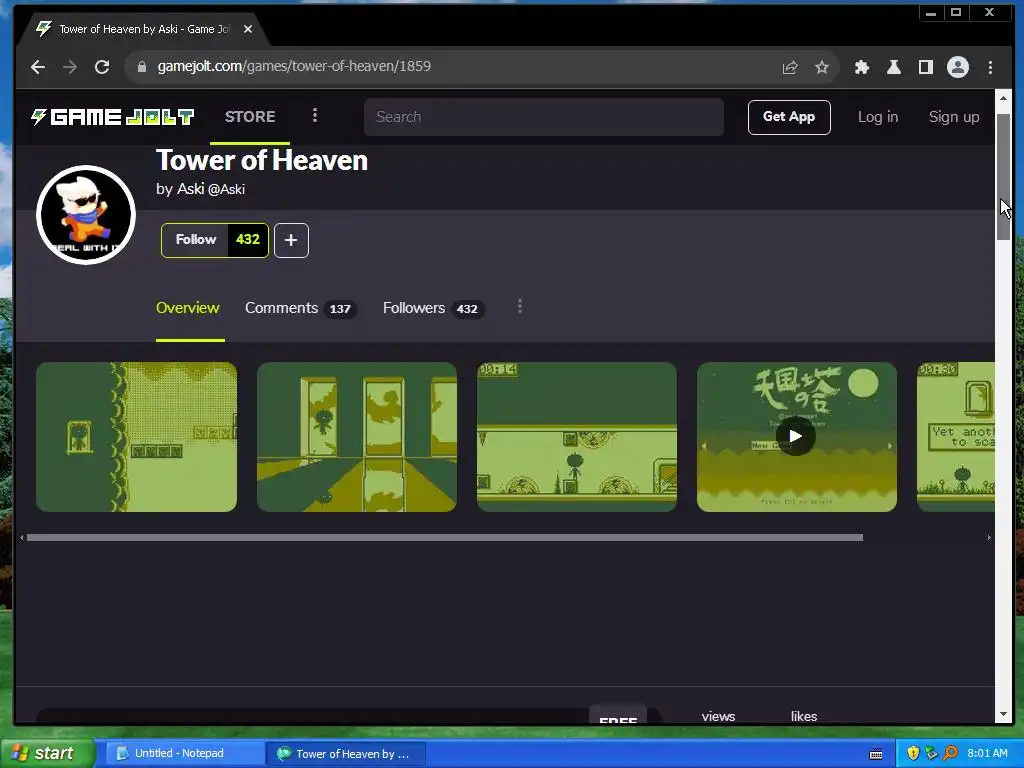Click the browser forward arrow
Viewport: 1024px width, 768px height.
click(x=70, y=67)
